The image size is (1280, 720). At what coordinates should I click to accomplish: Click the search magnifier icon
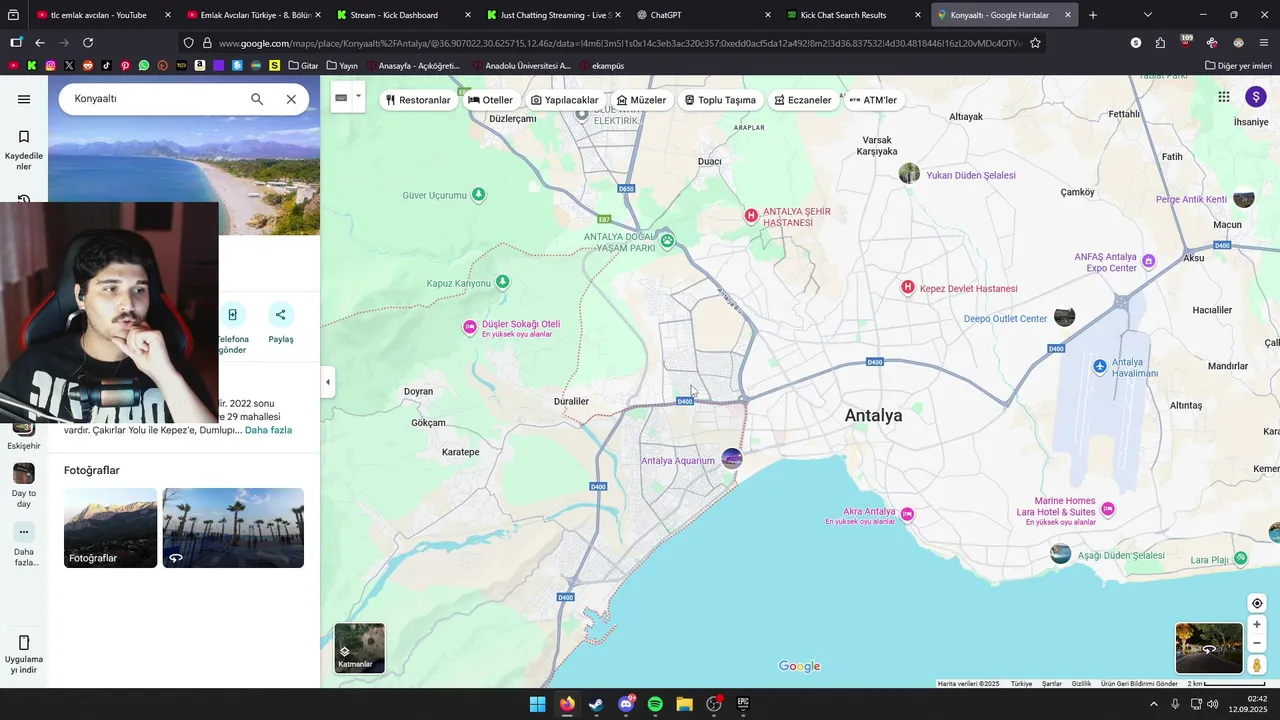coord(257,99)
